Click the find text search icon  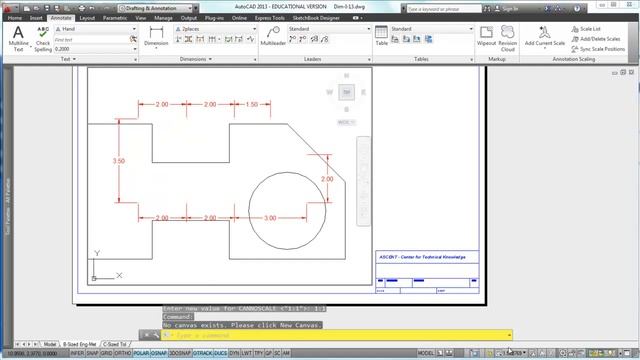tap(133, 39)
